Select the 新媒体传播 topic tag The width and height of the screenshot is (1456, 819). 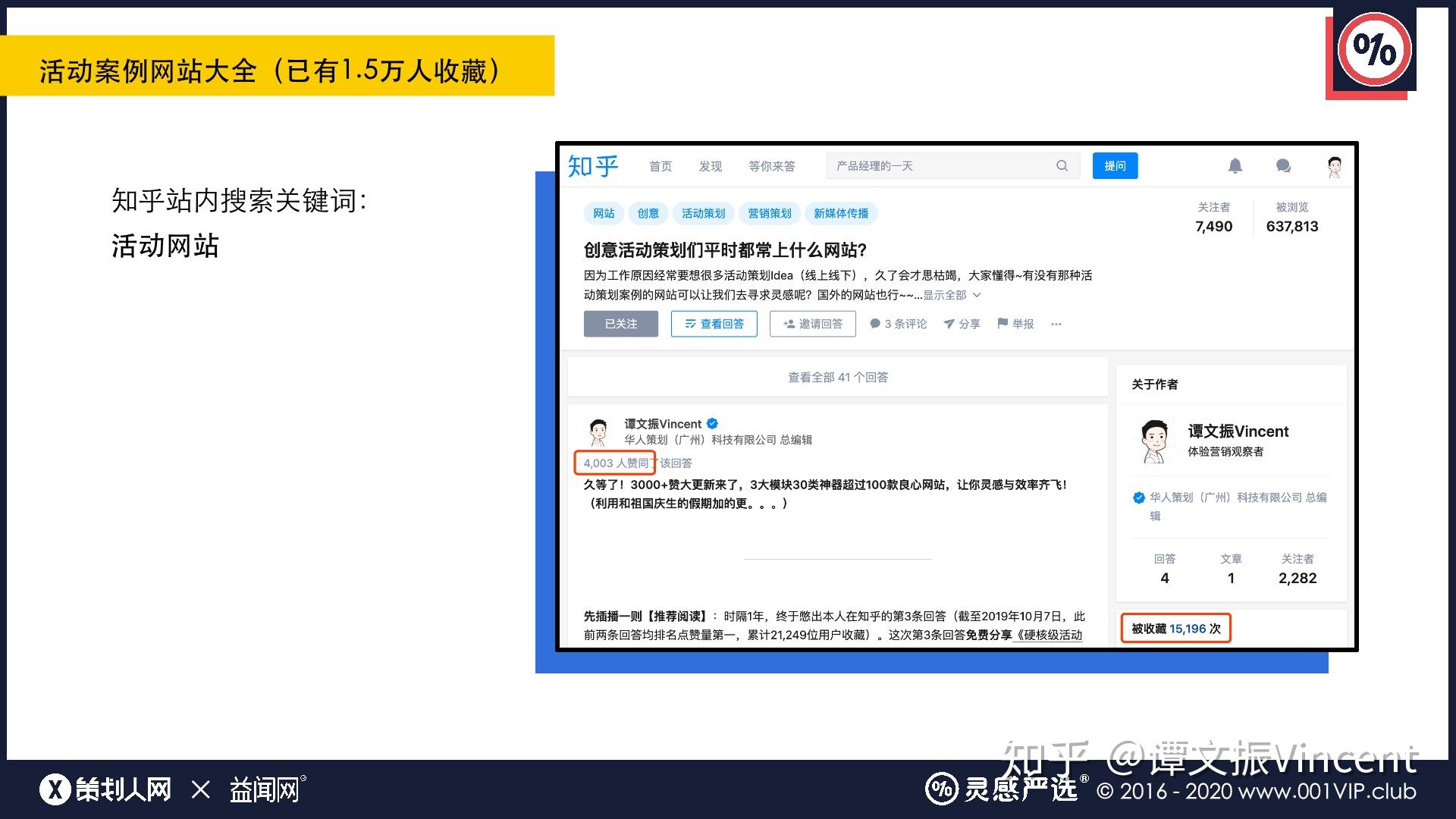click(x=841, y=213)
